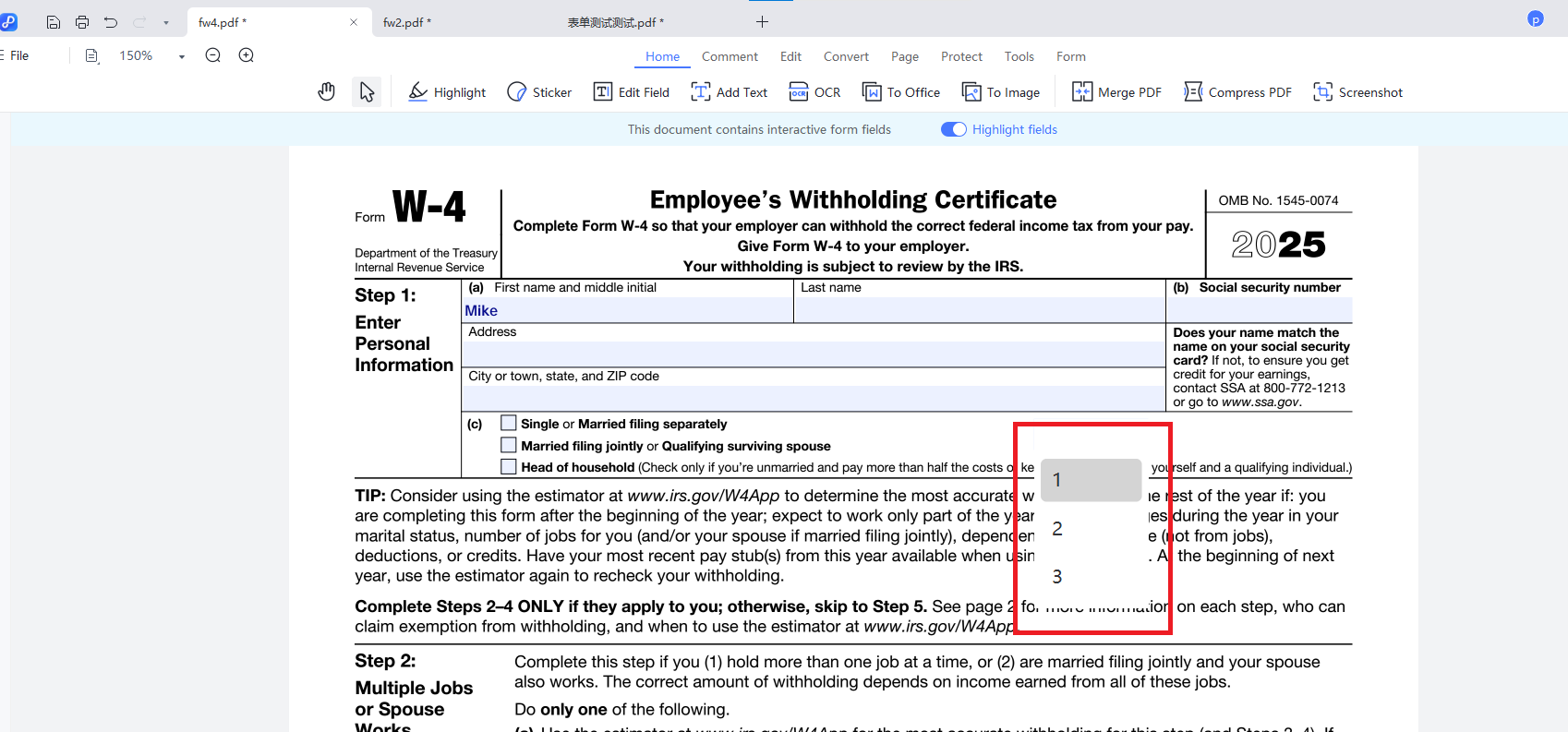This screenshot has height=732, width=1568.
Task: Switch to the fw2.pdf document tab
Action: click(x=406, y=22)
